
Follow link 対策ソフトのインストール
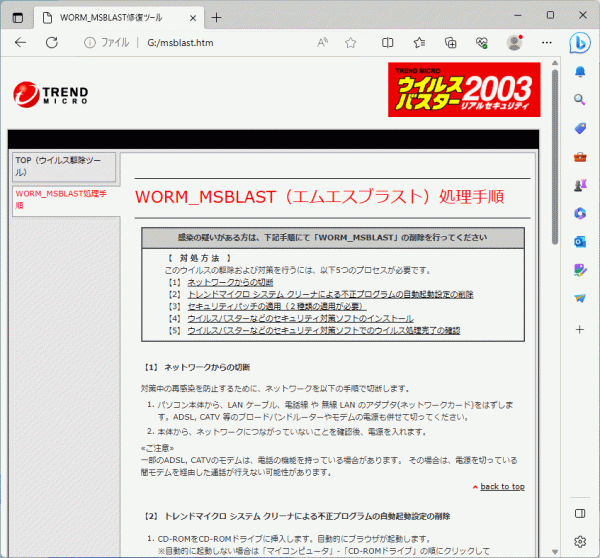click(300, 318)
